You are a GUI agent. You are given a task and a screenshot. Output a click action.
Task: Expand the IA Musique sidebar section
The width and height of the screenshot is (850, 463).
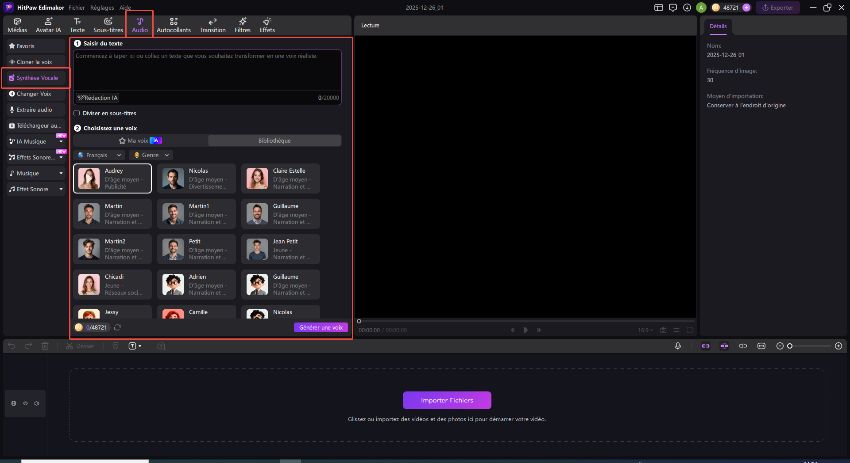[x=61, y=142]
